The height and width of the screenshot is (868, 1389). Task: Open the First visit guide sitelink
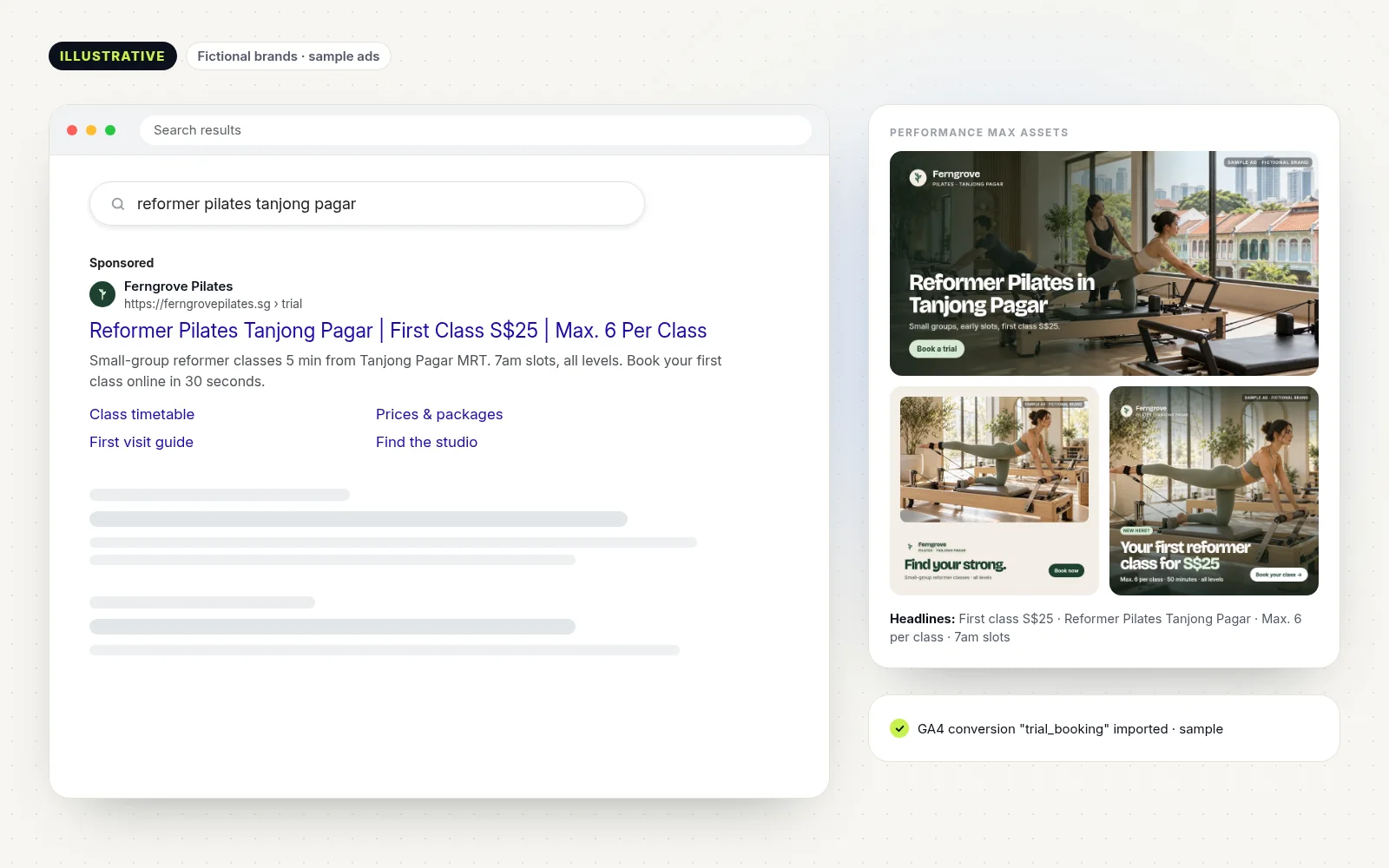pos(142,442)
